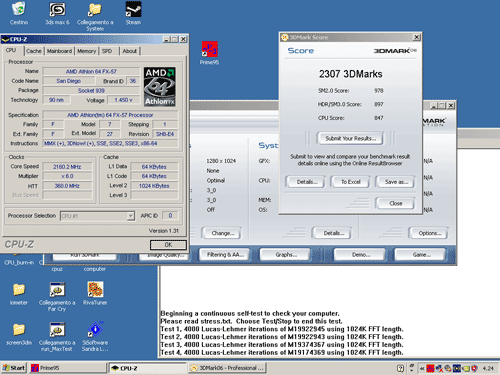The width and height of the screenshot is (500, 375).
Task: Click the green NVIDIA tray icon
Action: tap(466, 369)
